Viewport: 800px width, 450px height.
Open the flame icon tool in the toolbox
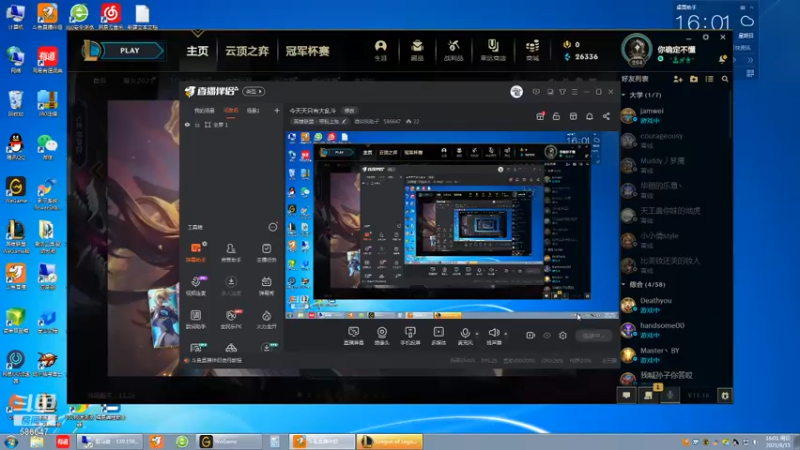click(x=266, y=319)
